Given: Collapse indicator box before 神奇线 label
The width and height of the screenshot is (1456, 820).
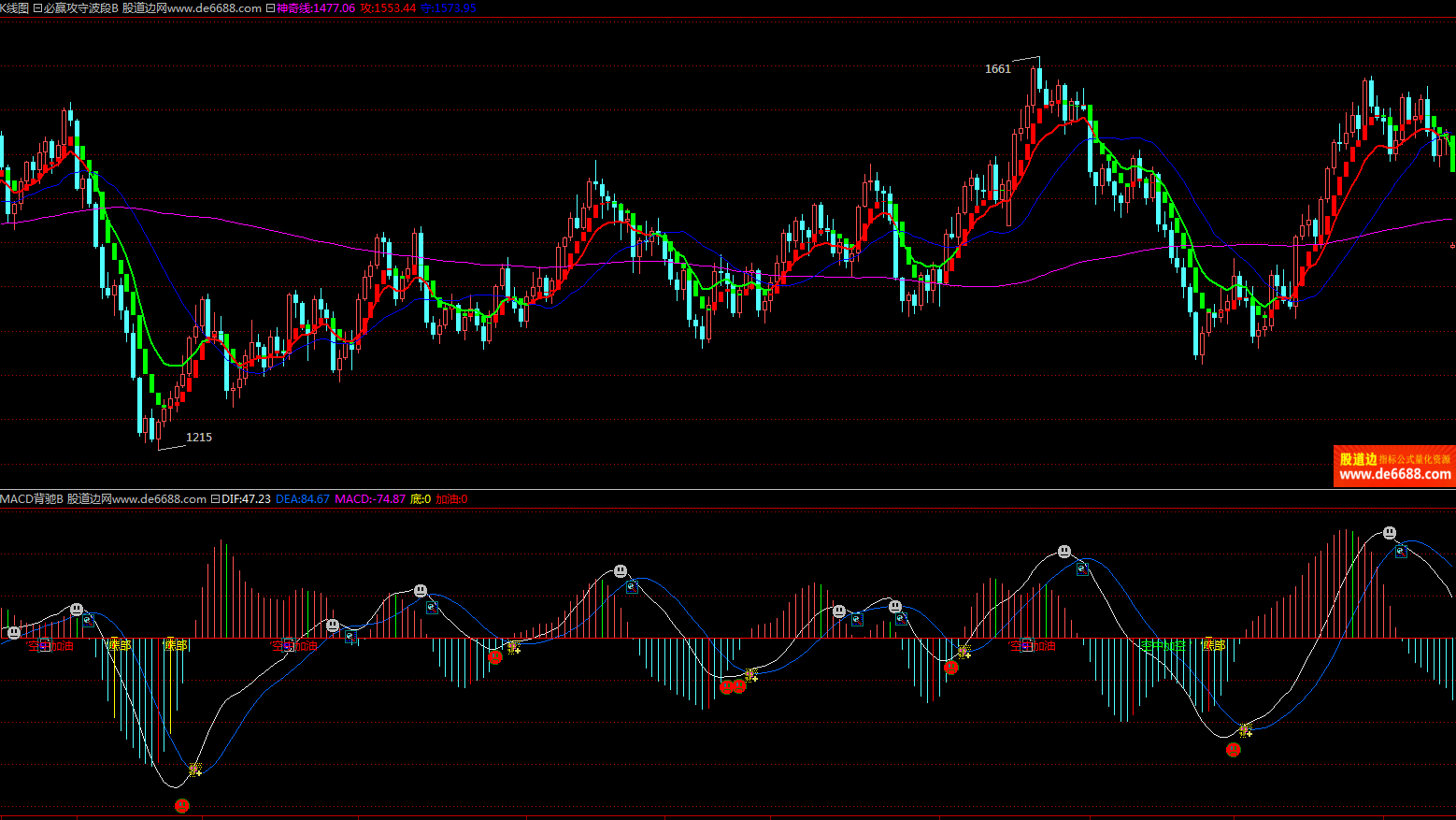Looking at the screenshot, I should (x=270, y=8).
